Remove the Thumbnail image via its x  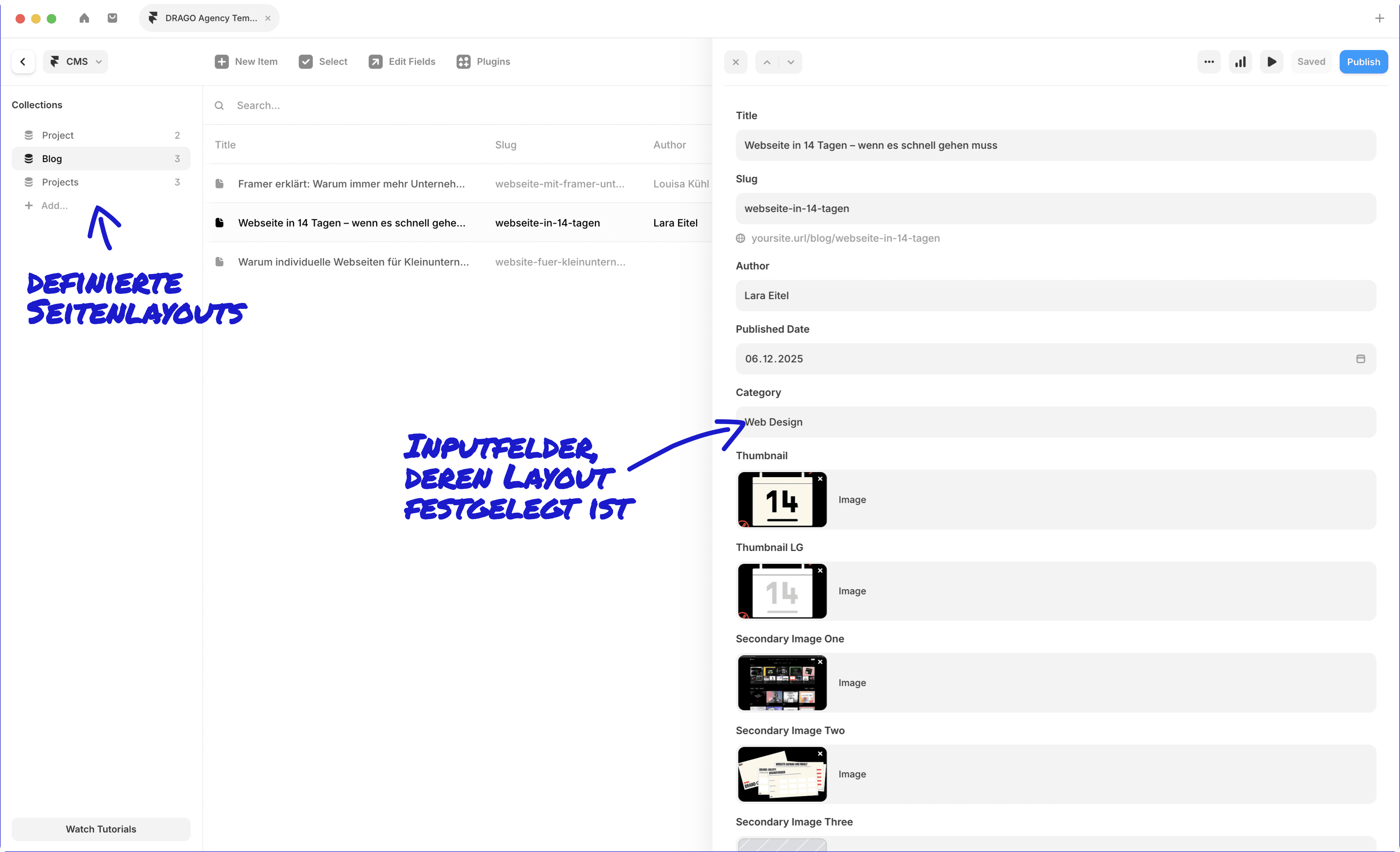820,479
